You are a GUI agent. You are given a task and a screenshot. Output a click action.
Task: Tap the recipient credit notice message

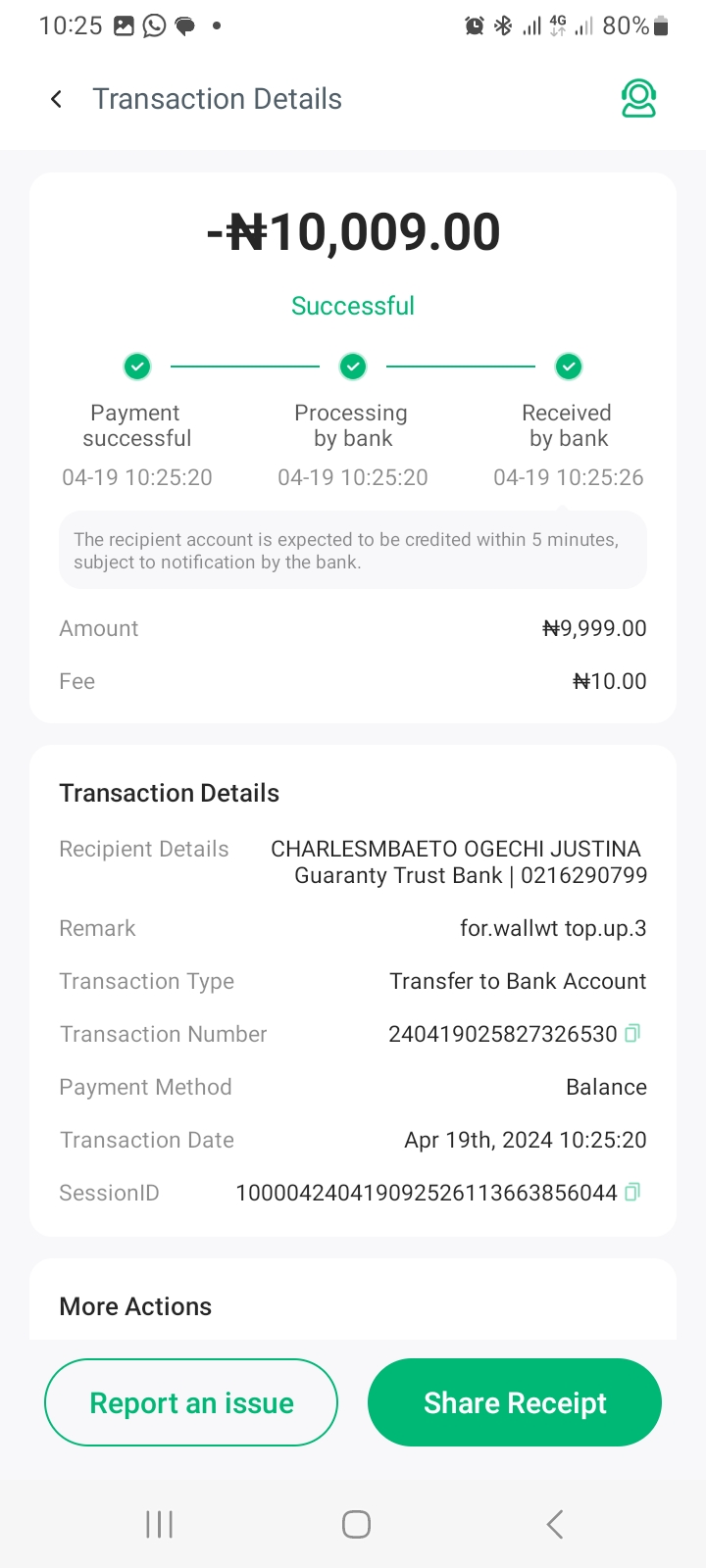[353, 551]
